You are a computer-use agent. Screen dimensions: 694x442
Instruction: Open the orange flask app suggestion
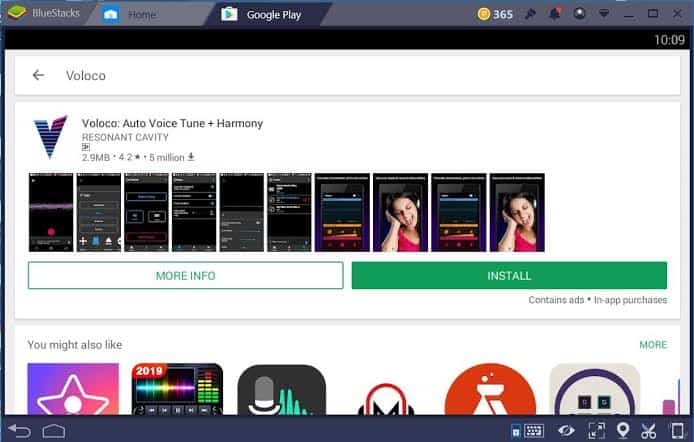pyautogui.click(x=490, y=389)
